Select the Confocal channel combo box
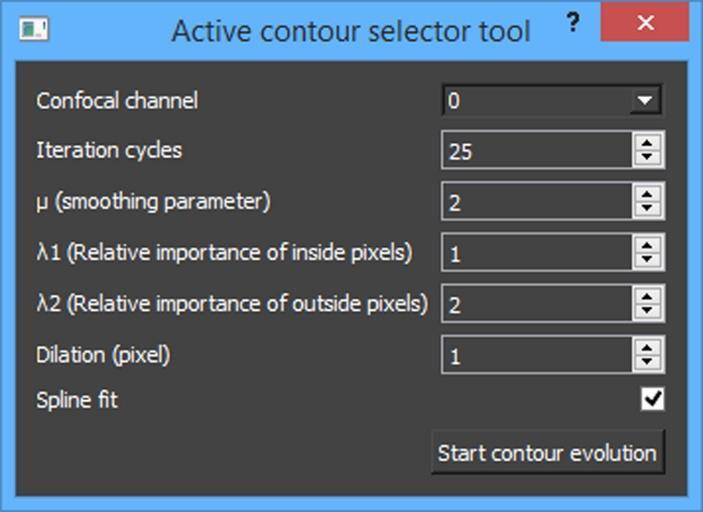The image size is (703, 512). coord(552,100)
